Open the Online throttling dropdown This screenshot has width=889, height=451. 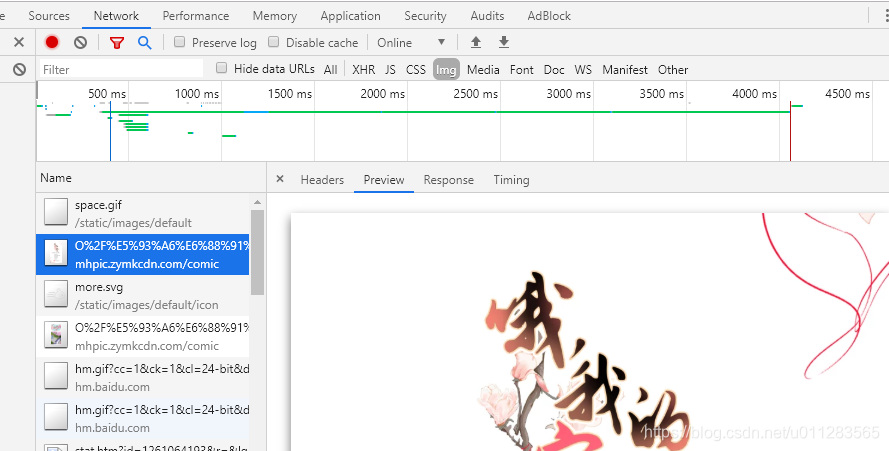411,43
